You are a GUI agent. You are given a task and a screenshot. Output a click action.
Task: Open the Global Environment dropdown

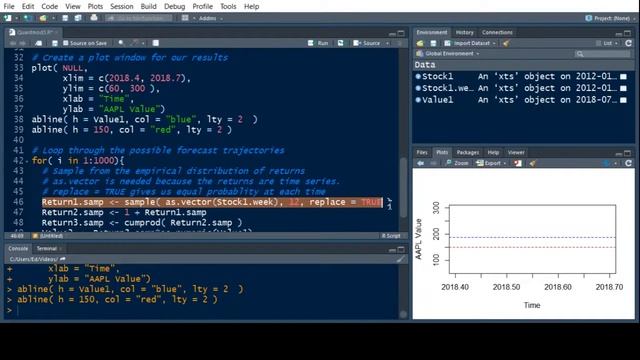point(448,53)
